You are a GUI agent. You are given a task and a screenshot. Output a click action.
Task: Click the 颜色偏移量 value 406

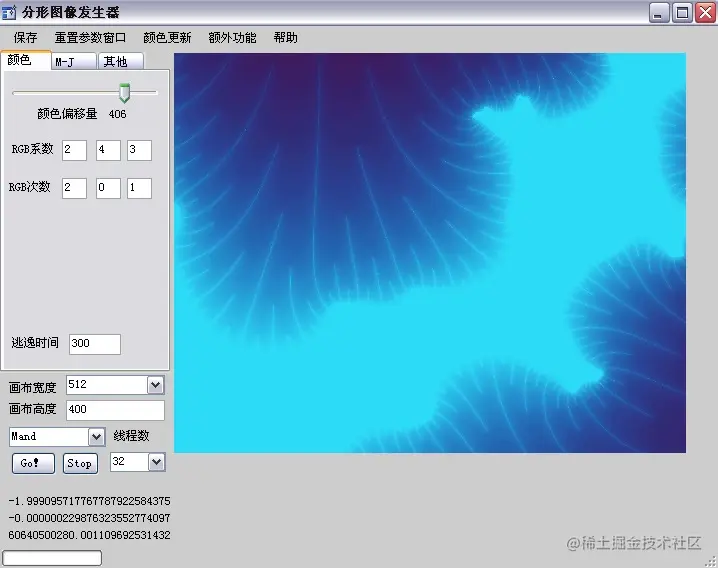[x=118, y=114]
